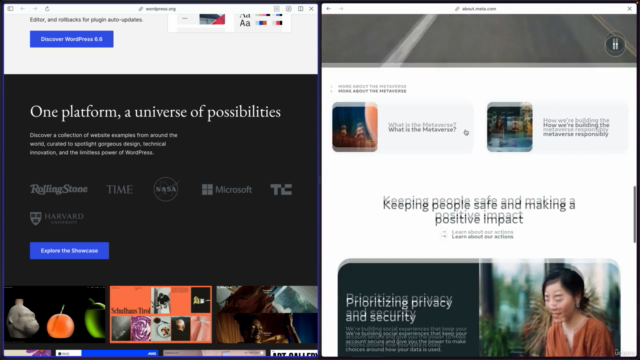The width and height of the screenshot is (640, 360).
Task: Open How we're building the metaverse responsibly card
Action: coord(558,127)
